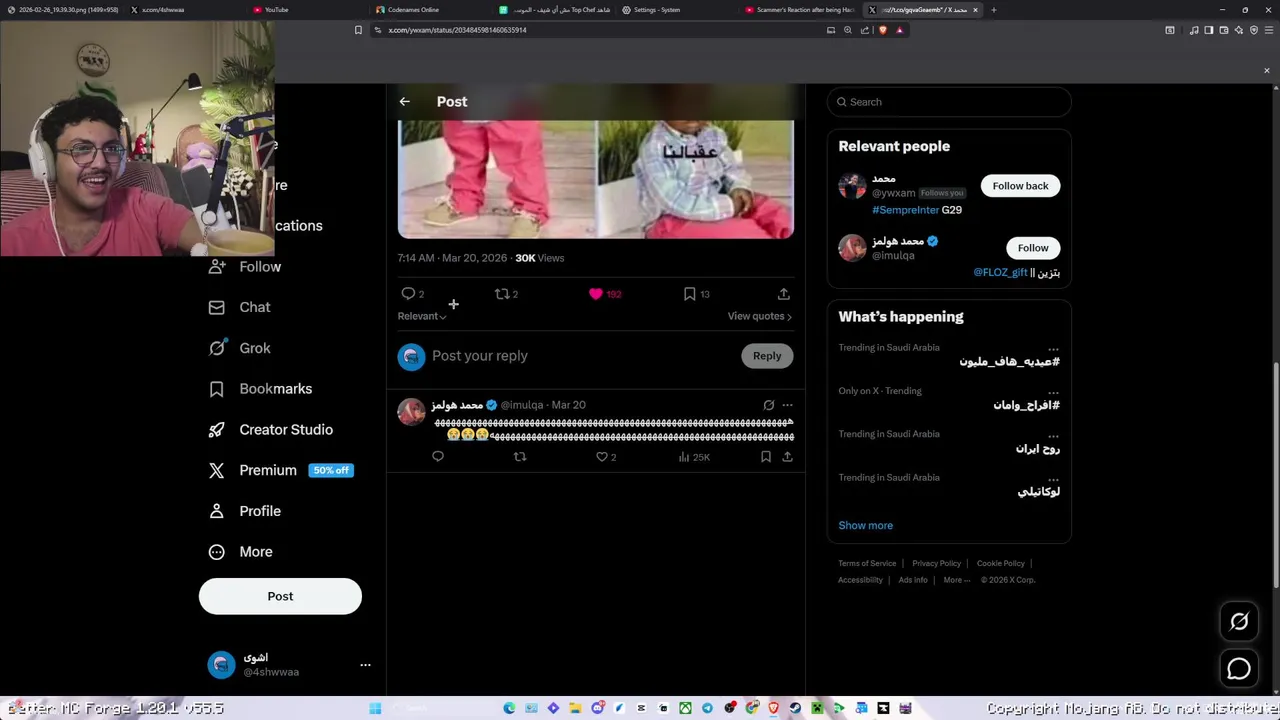Unlike the main post via the pink heart
Screen dimensions: 1280x720
[596, 294]
